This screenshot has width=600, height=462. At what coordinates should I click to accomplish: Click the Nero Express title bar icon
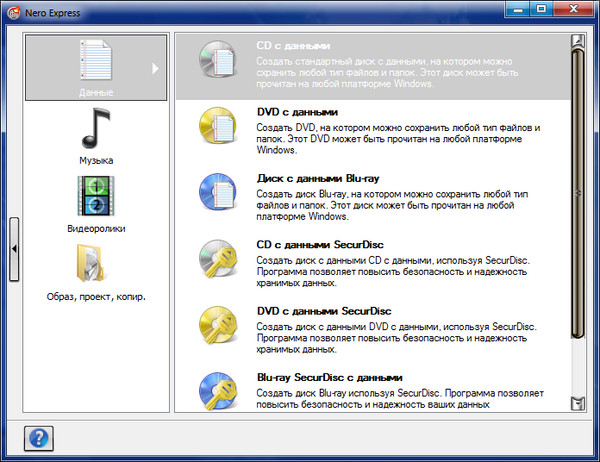coord(13,10)
